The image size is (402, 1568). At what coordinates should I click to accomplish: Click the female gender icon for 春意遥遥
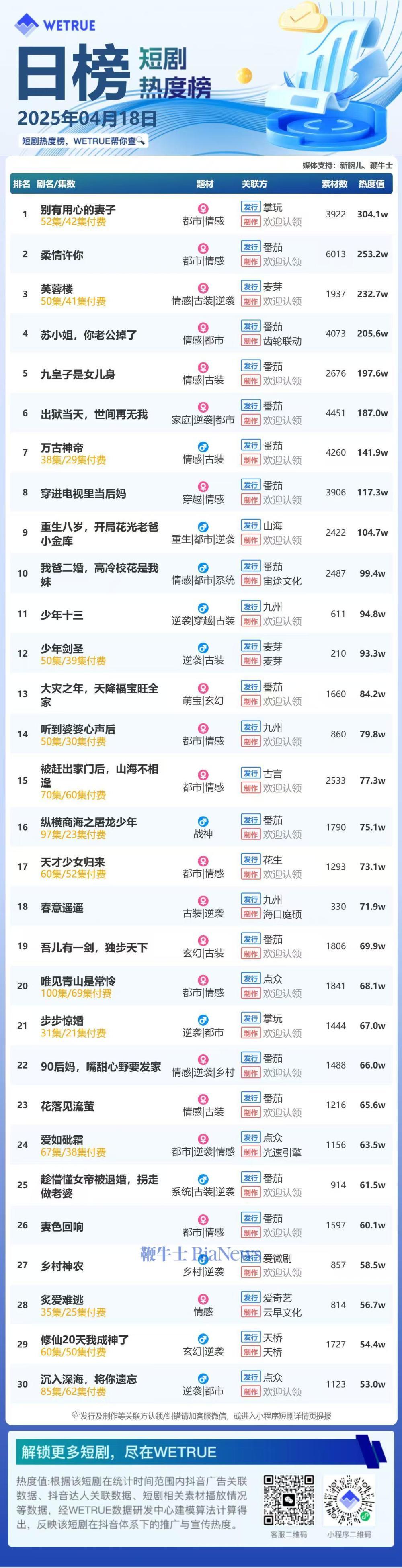pyautogui.click(x=203, y=901)
